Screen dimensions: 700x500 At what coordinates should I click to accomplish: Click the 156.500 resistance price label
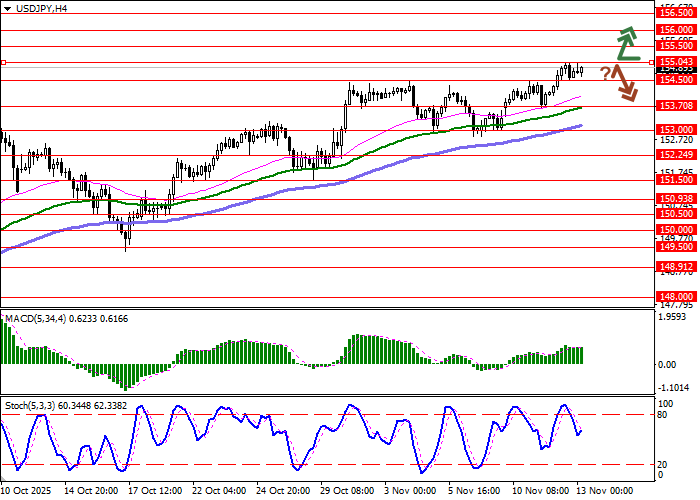tap(676, 14)
